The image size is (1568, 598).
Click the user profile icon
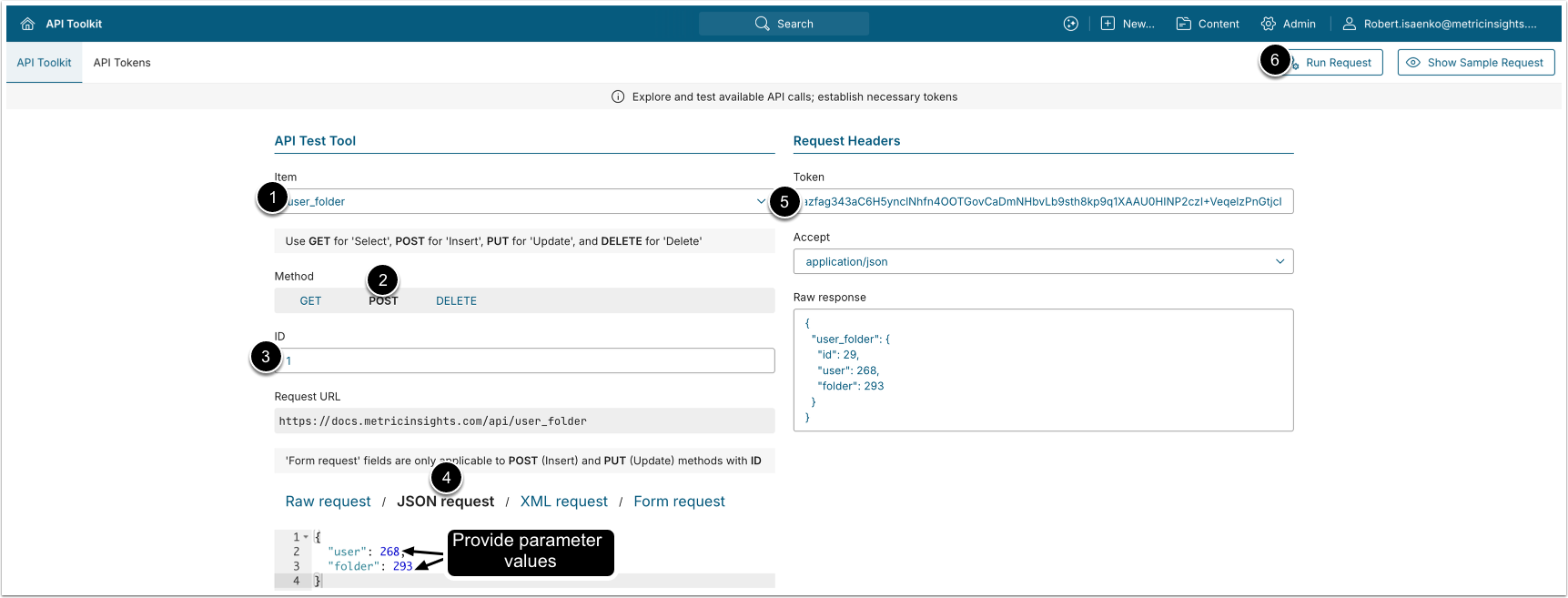[1349, 24]
